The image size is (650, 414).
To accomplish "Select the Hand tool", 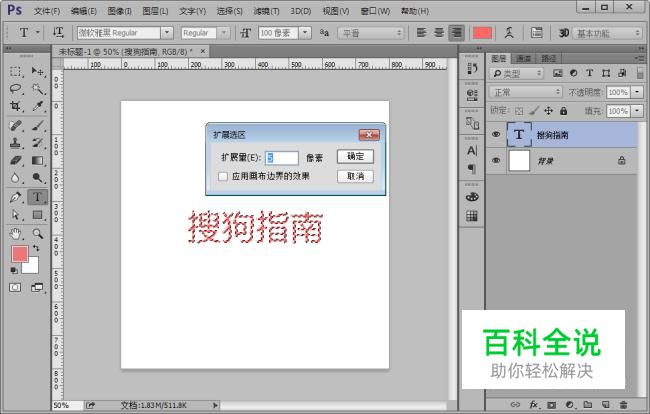I will click(15, 234).
